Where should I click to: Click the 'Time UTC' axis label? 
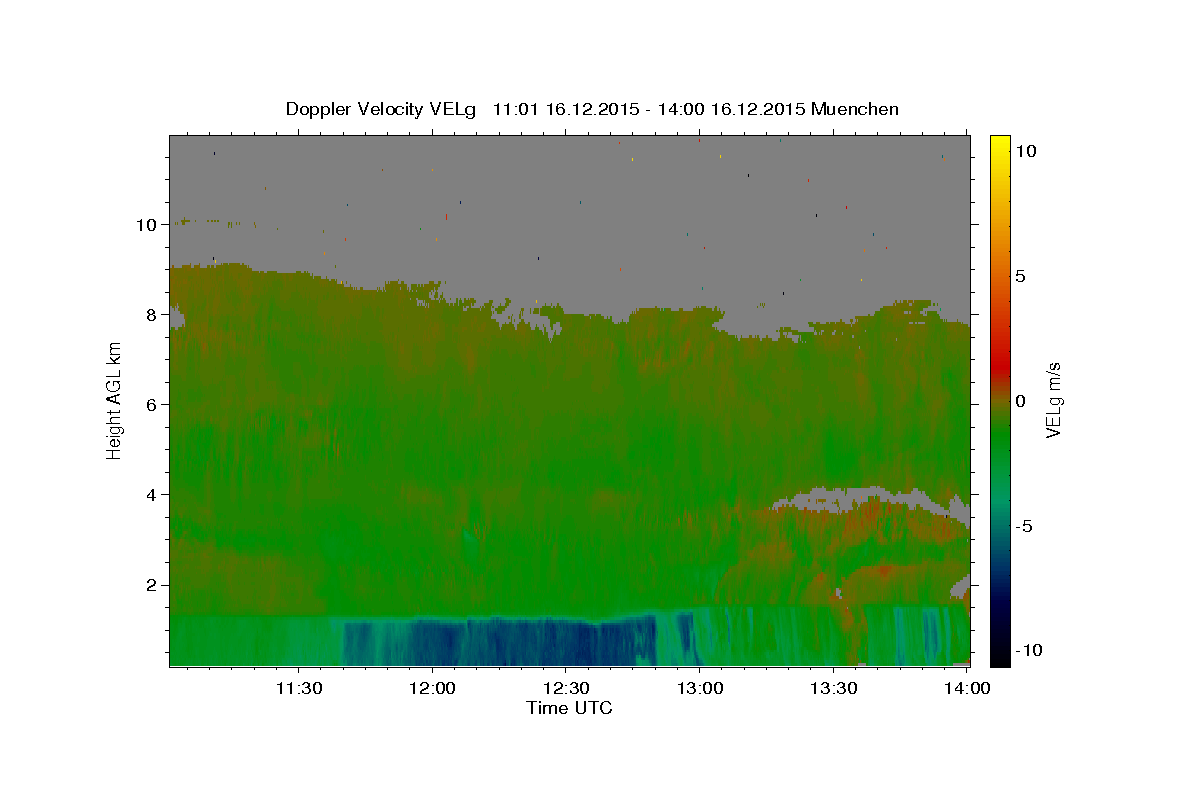point(569,708)
